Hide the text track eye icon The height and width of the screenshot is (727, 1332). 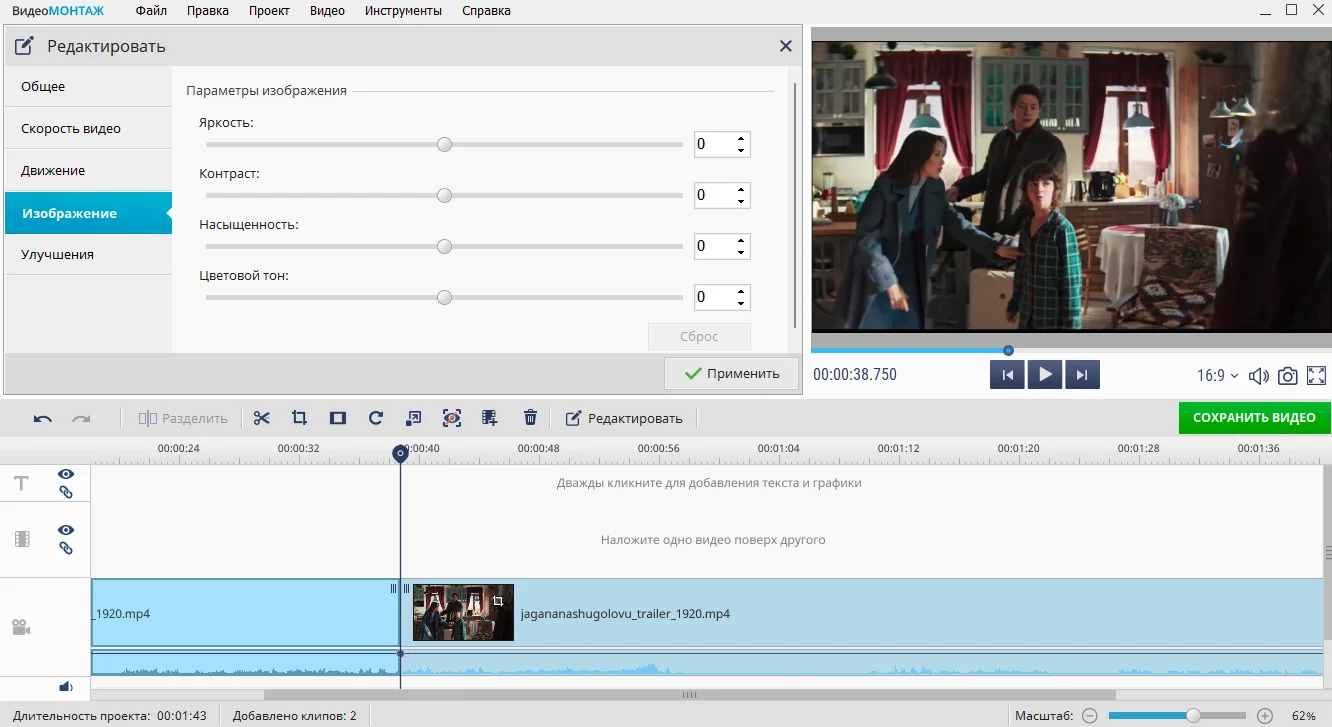click(66, 474)
